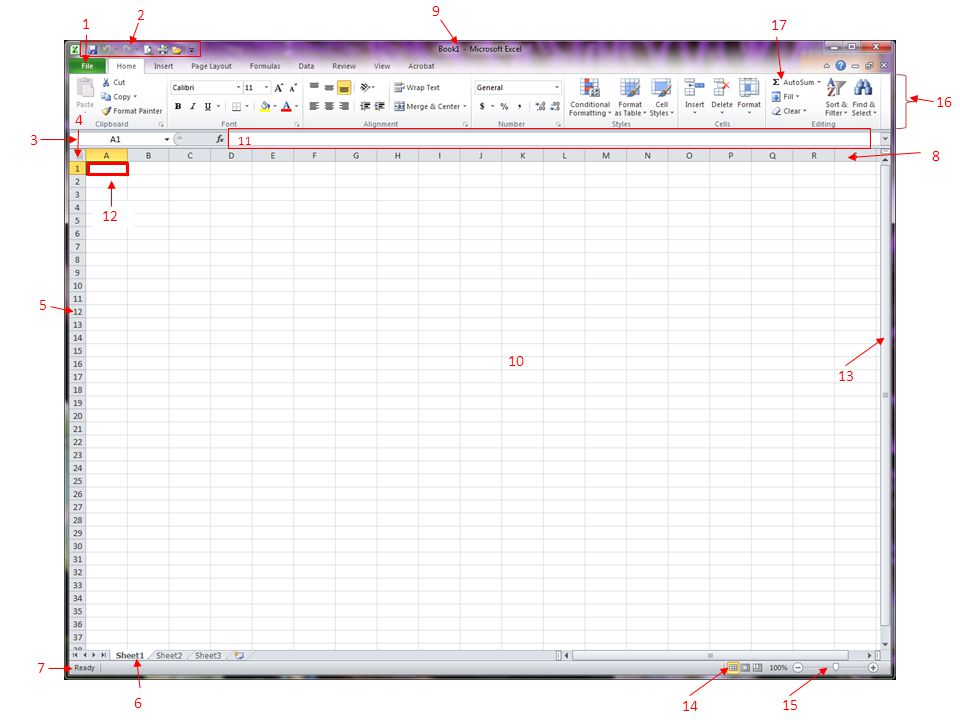Align text right
Viewport: 960px width, 720px height.
(x=344, y=107)
